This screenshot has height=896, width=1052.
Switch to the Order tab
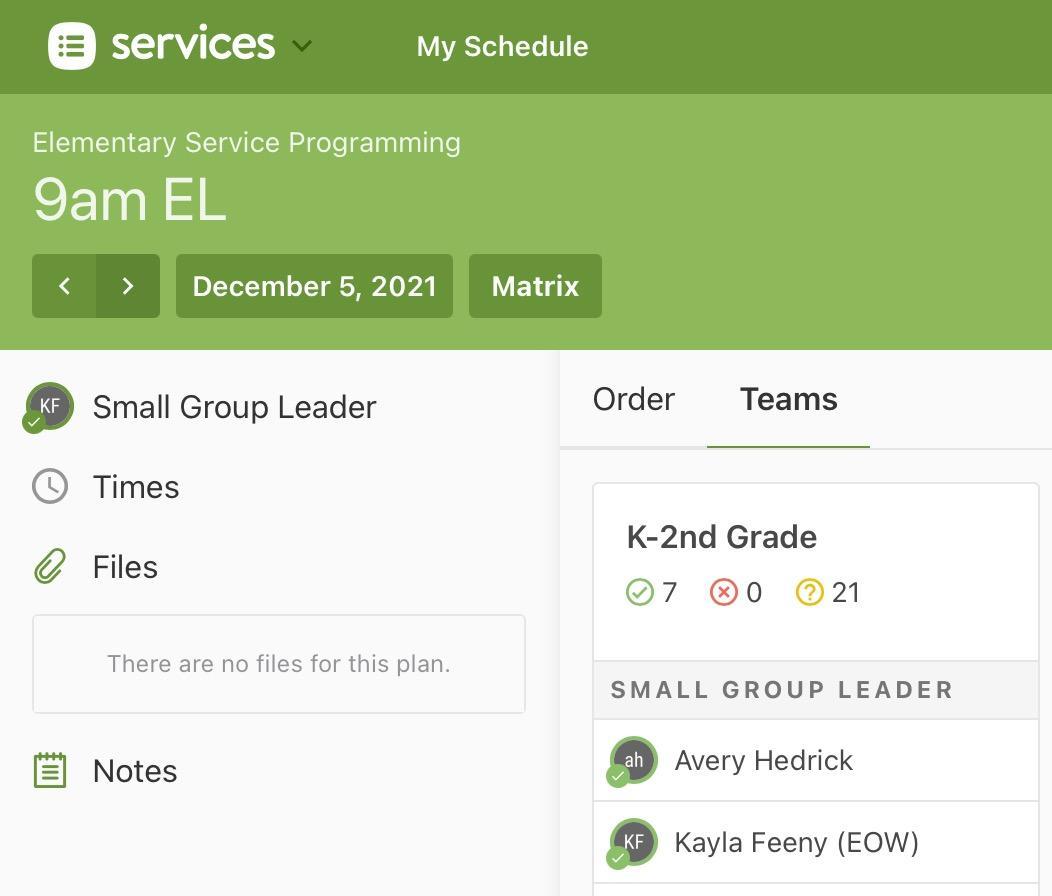tap(633, 399)
